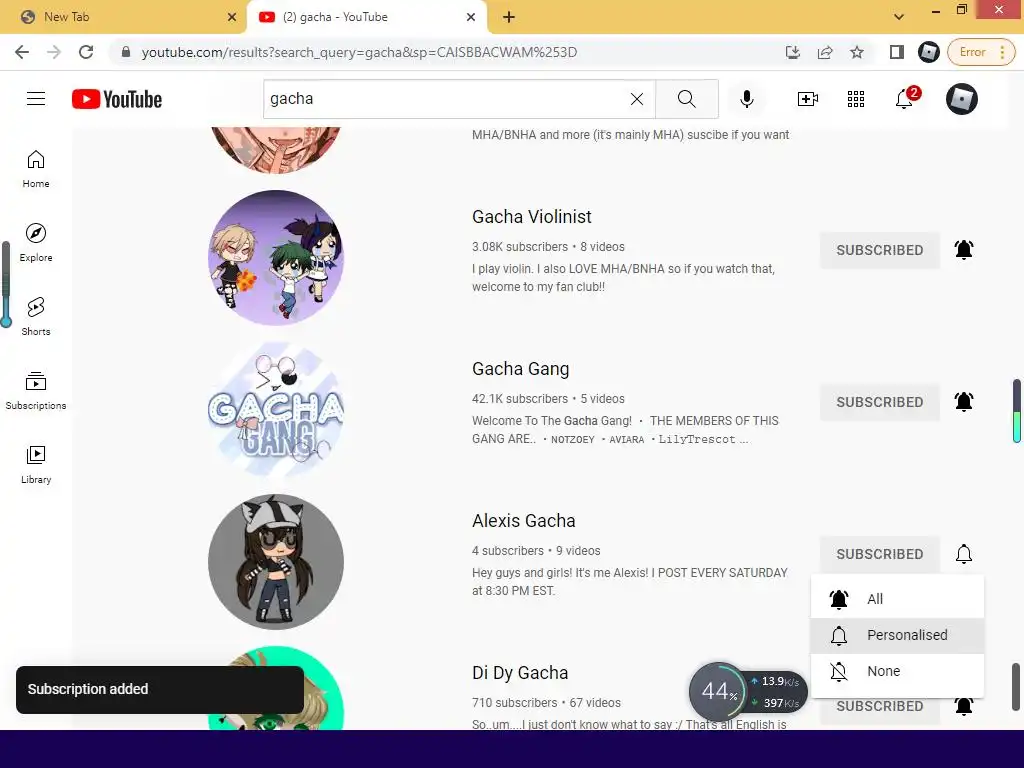The width and height of the screenshot is (1024, 768).
Task: Start voice search with the microphone
Action: 747,99
